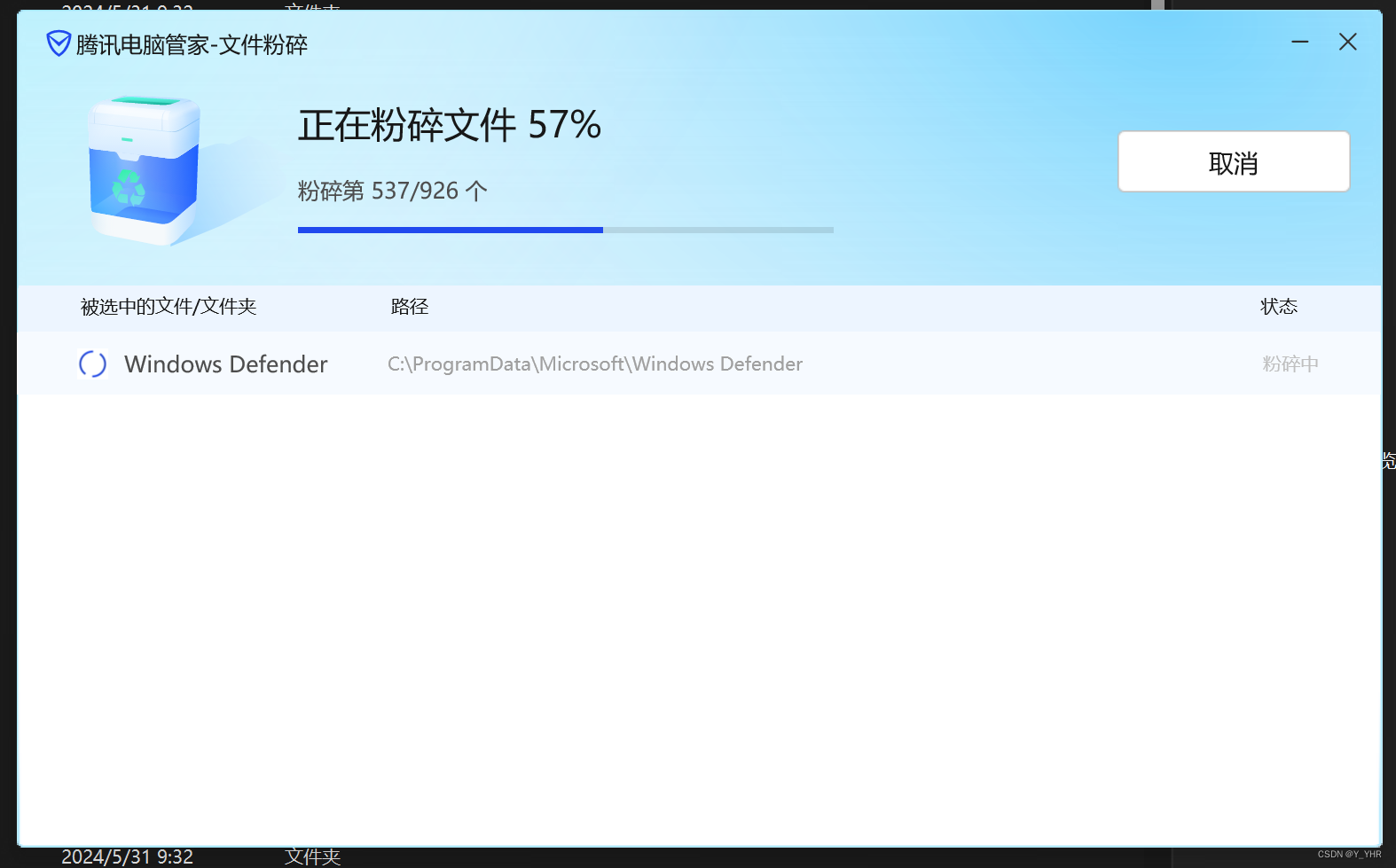Click the 状态 column header
Screen dimensions: 1396x868
click(x=1279, y=307)
